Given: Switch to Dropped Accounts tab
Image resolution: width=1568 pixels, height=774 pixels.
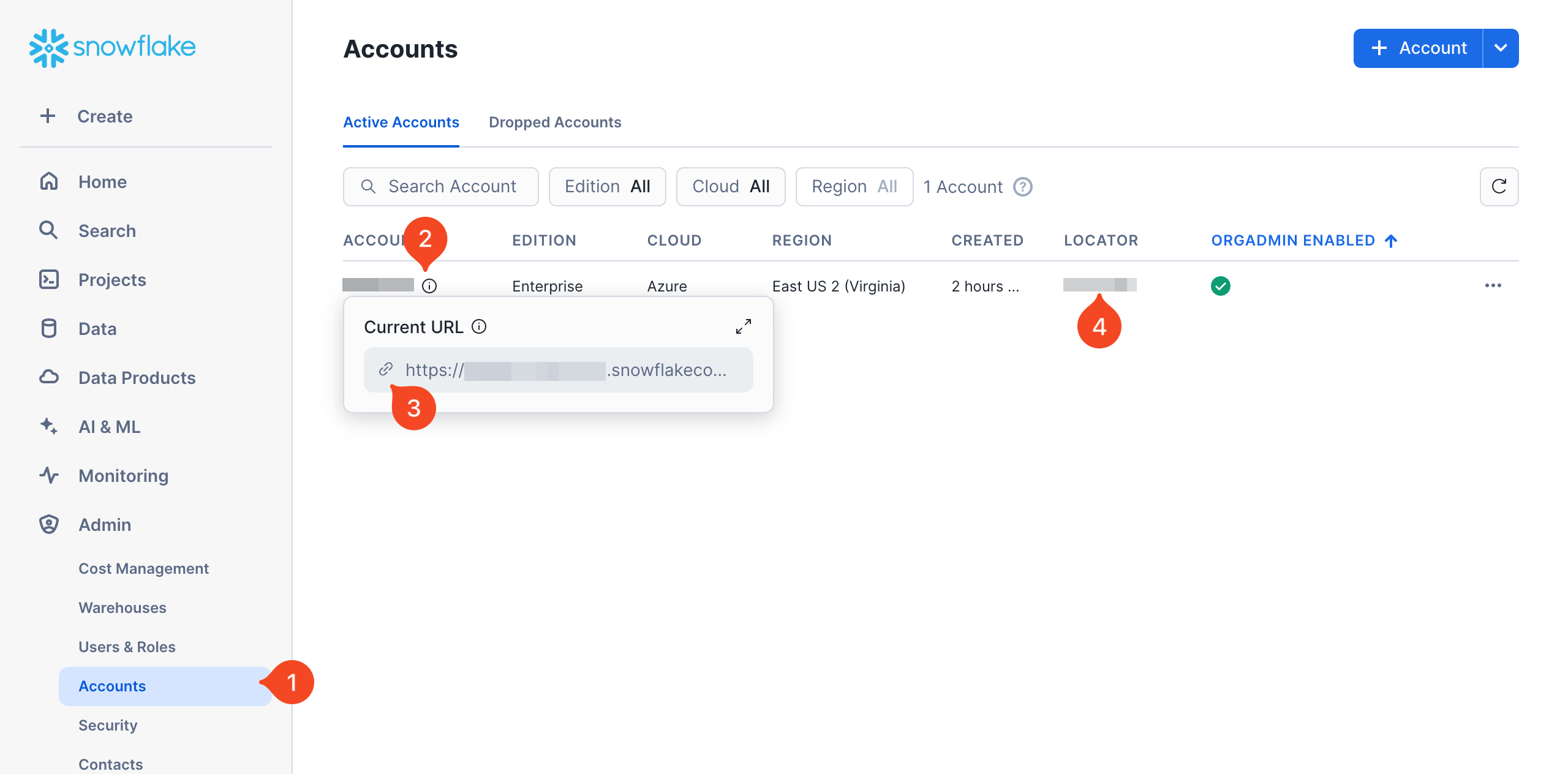Looking at the screenshot, I should 555,122.
